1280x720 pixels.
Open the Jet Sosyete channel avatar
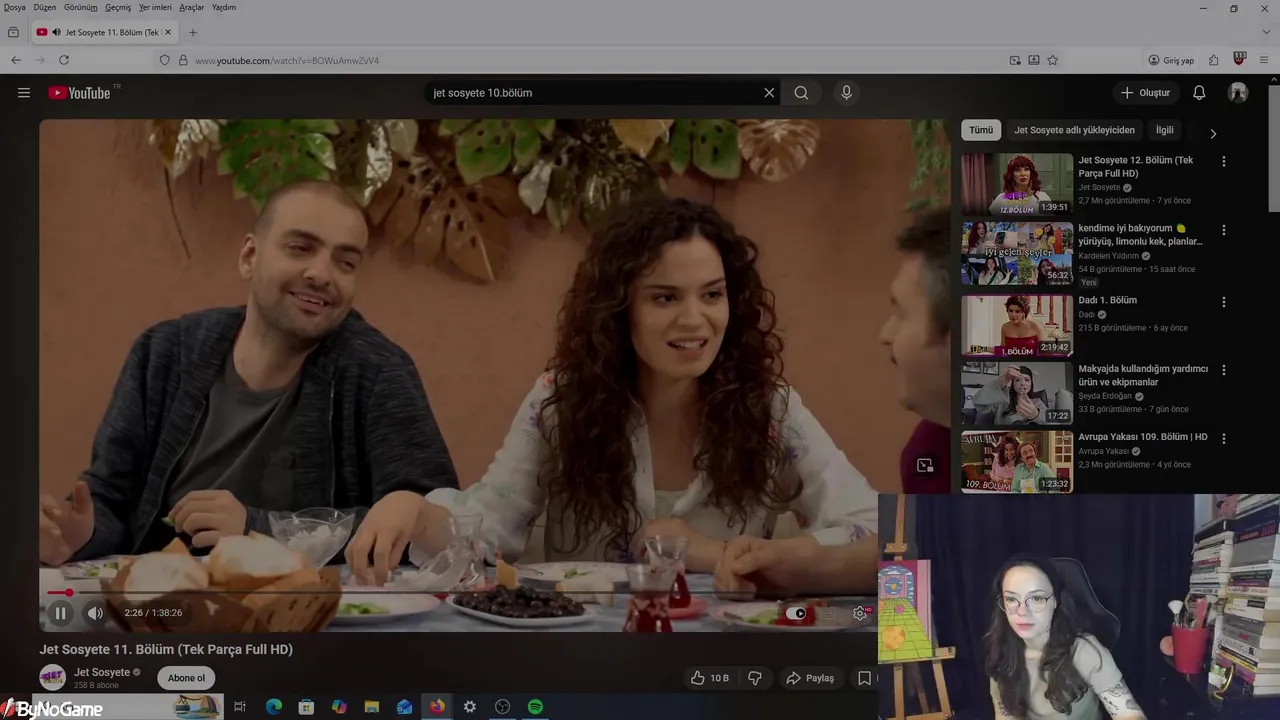tap(52, 677)
